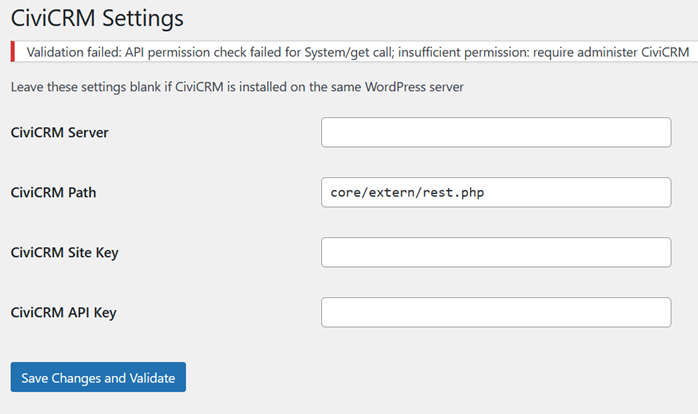
Task: Click the CiviCRM API Key label
Action: pyautogui.click(x=63, y=312)
